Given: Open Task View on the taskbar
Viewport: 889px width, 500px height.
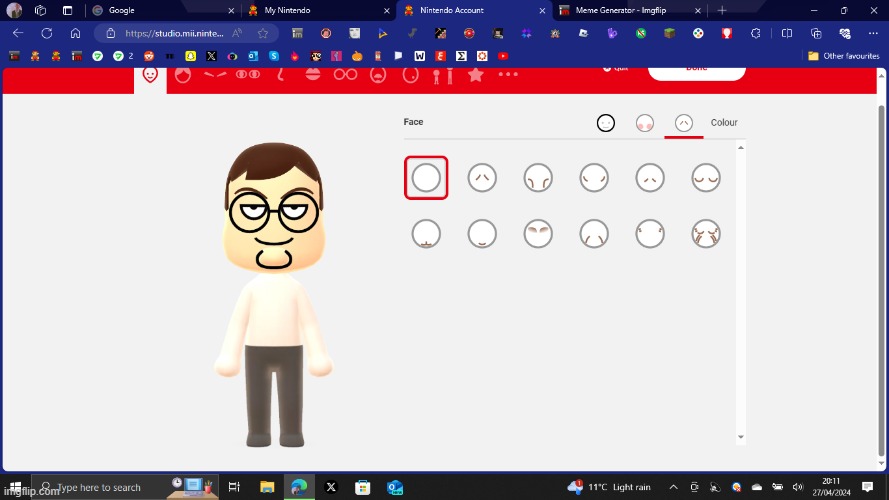Looking at the screenshot, I should coord(234,487).
